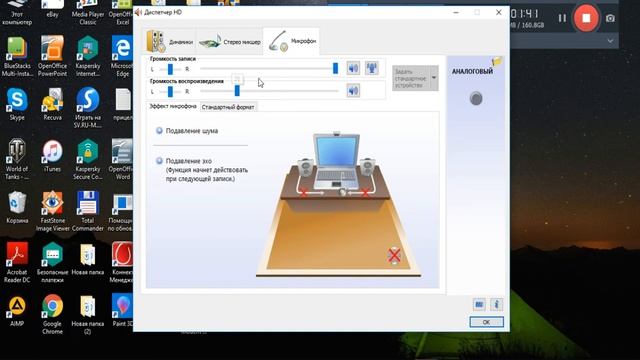Enable Подавление шума option
The width and height of the screenshot is (640, 360).
tap(159, 131)
